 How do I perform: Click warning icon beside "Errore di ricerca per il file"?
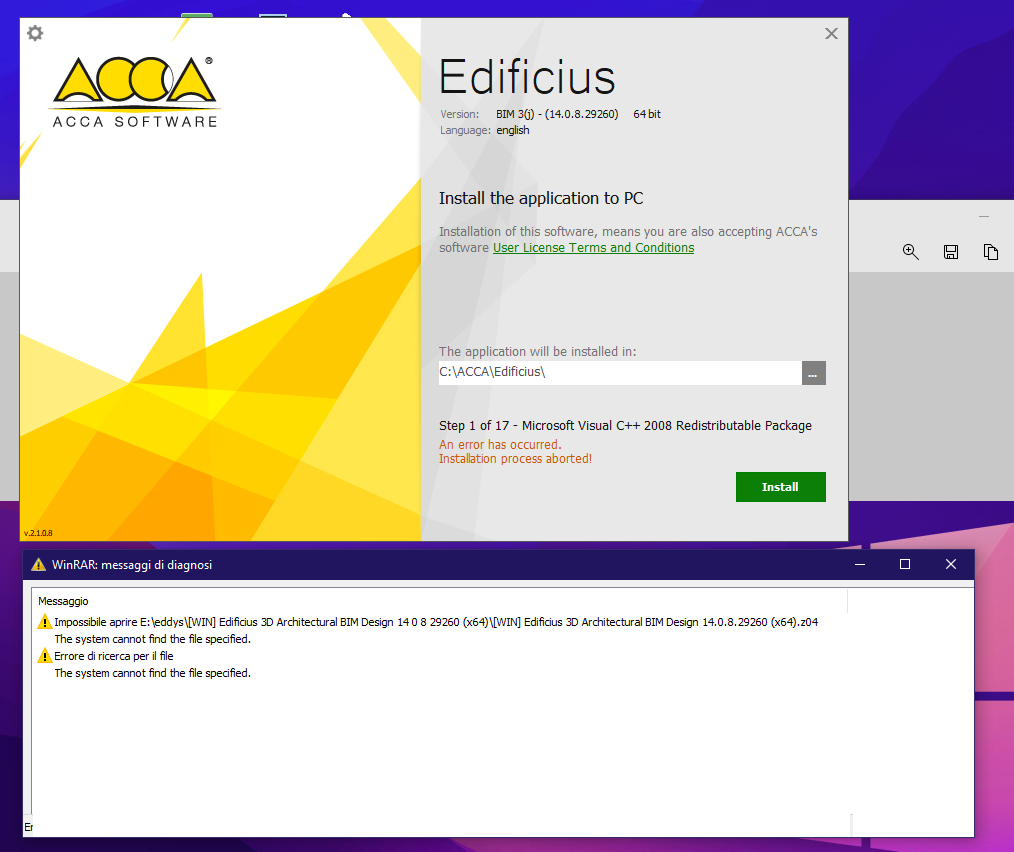[44, 657]
